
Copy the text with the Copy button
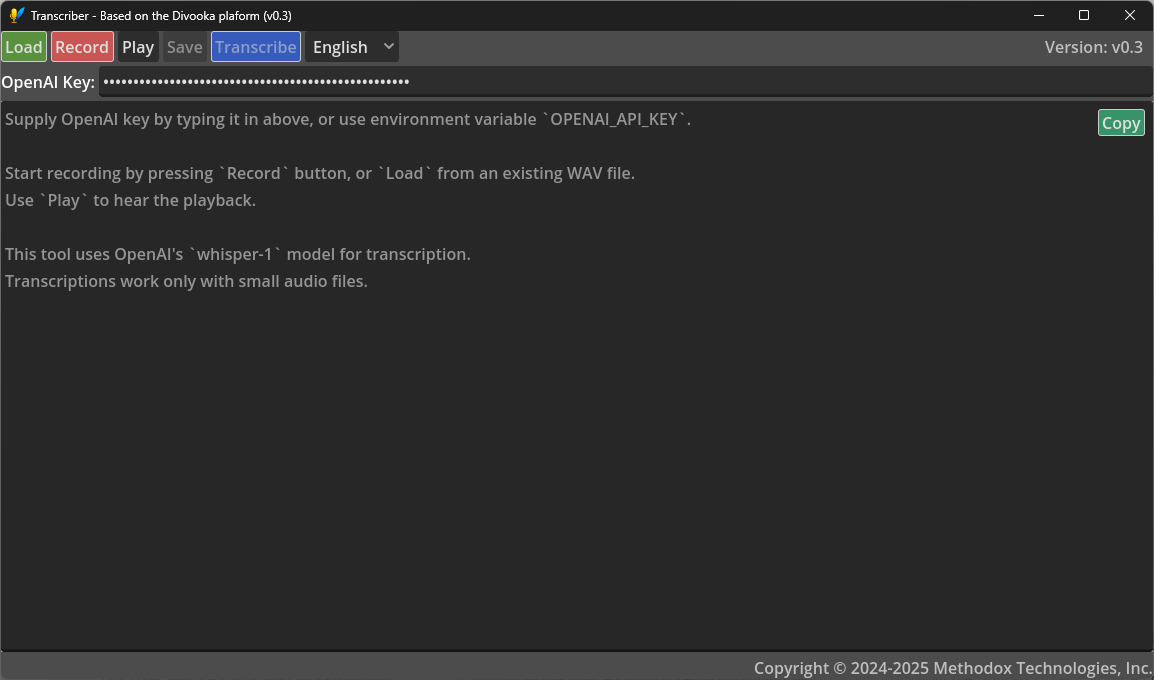pos(1121,123)
